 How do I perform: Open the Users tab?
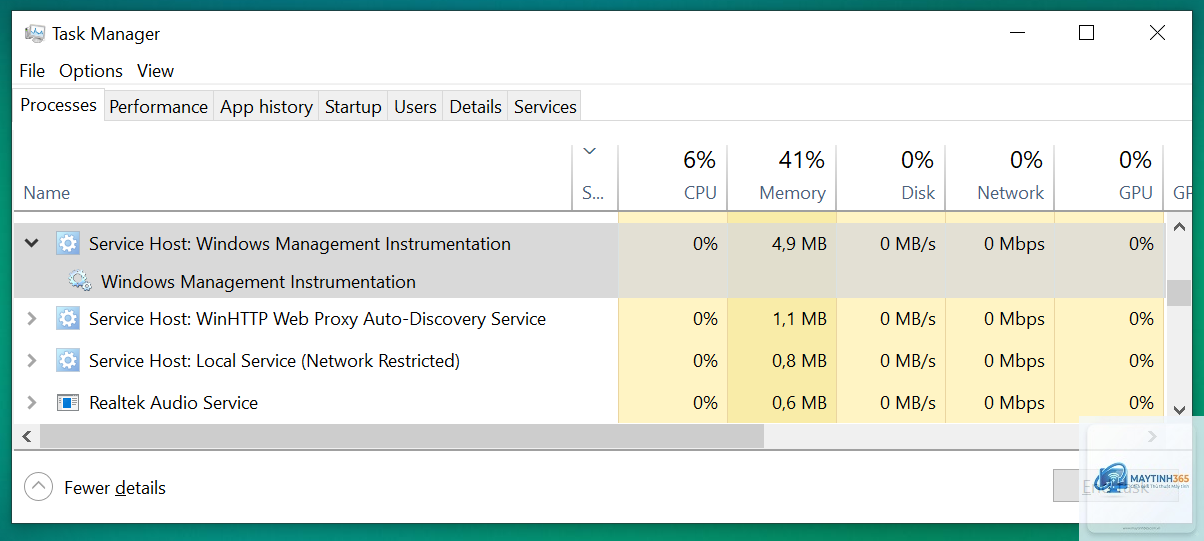point(415,107)
